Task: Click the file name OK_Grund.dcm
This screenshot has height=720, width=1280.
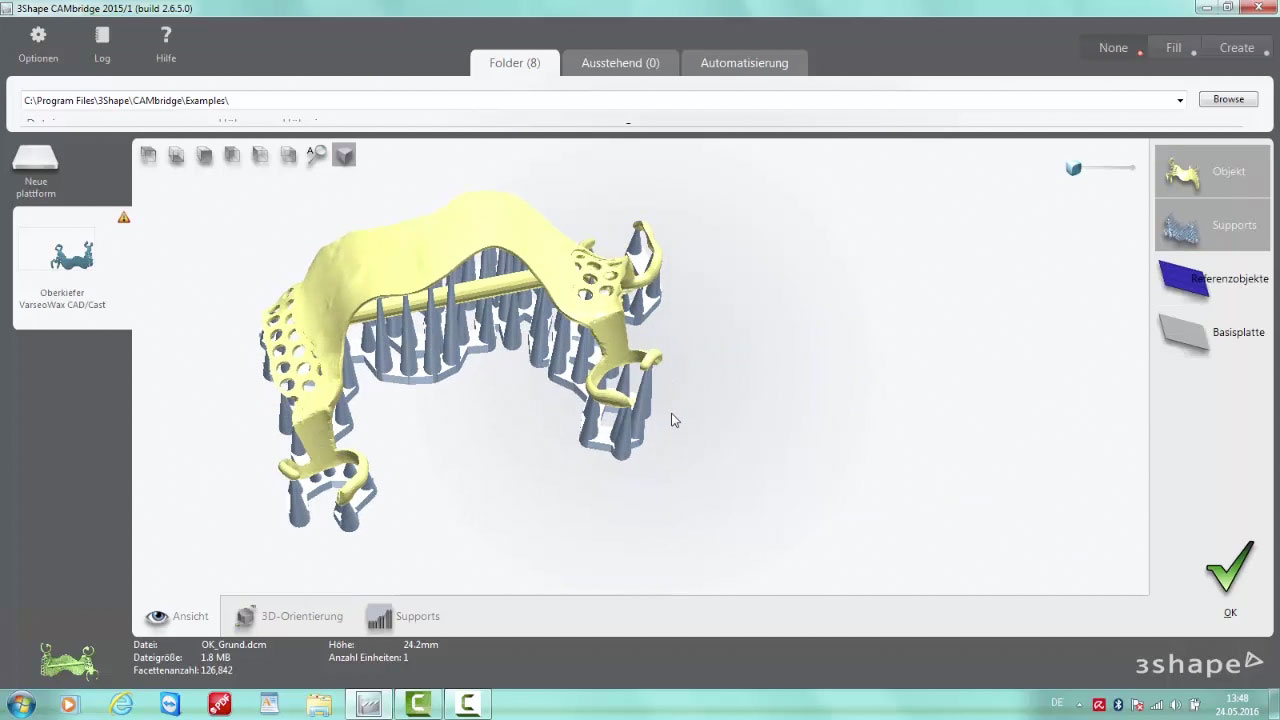Action: 234,645
